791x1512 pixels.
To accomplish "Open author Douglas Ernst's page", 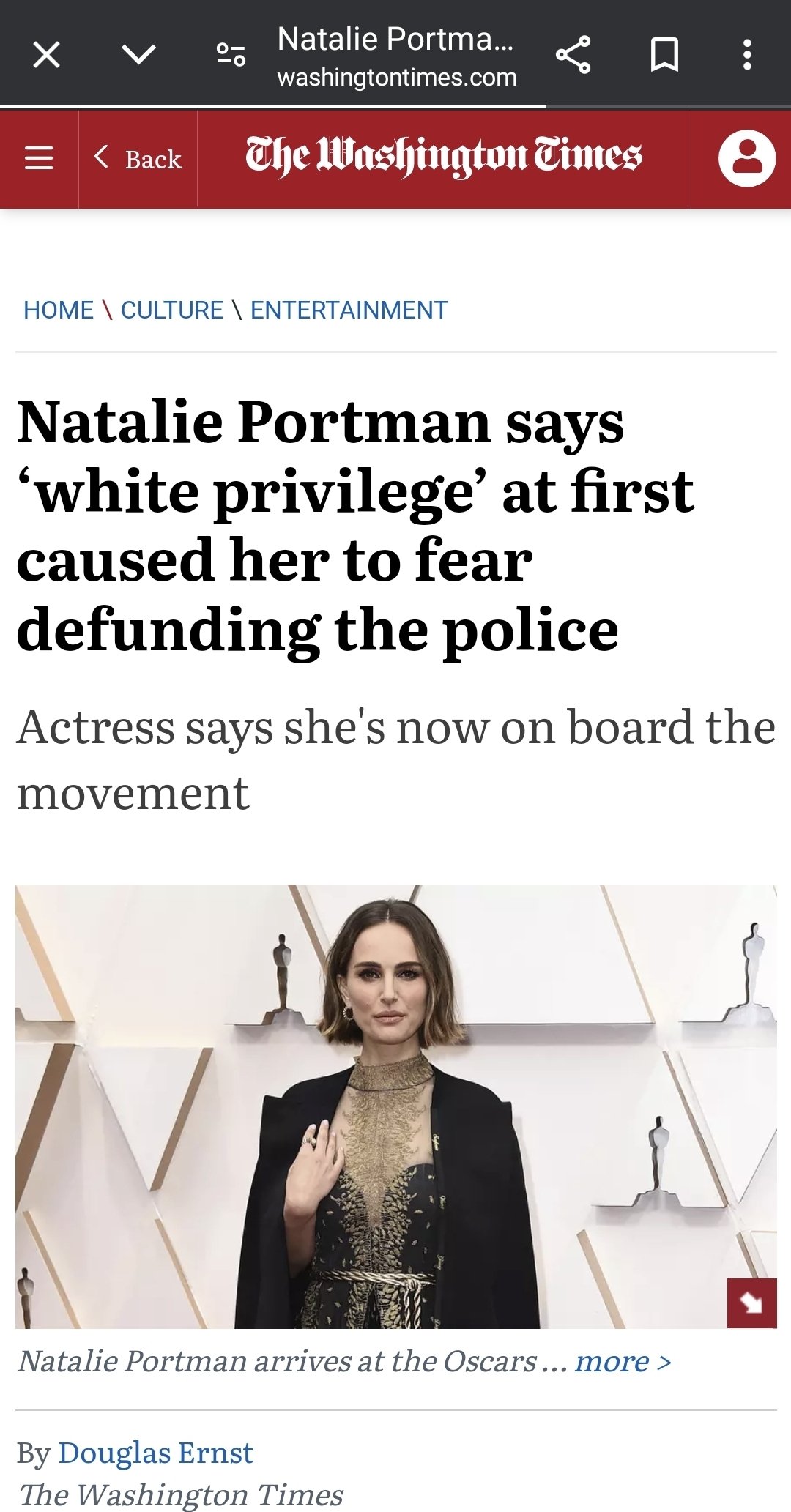I will 155,1453.
